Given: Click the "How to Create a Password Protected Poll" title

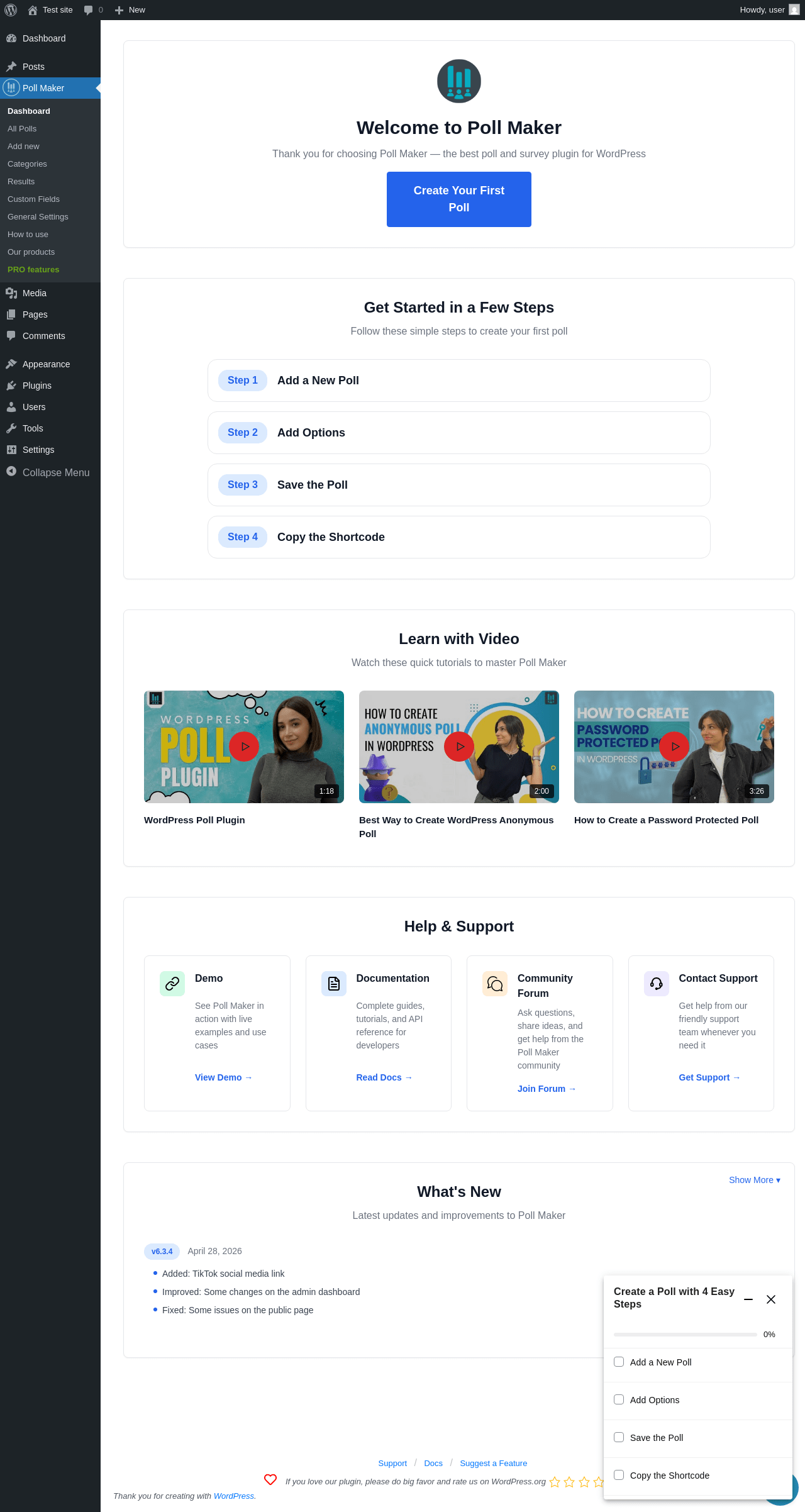Looking at the screenshot, I should [667, 820].
